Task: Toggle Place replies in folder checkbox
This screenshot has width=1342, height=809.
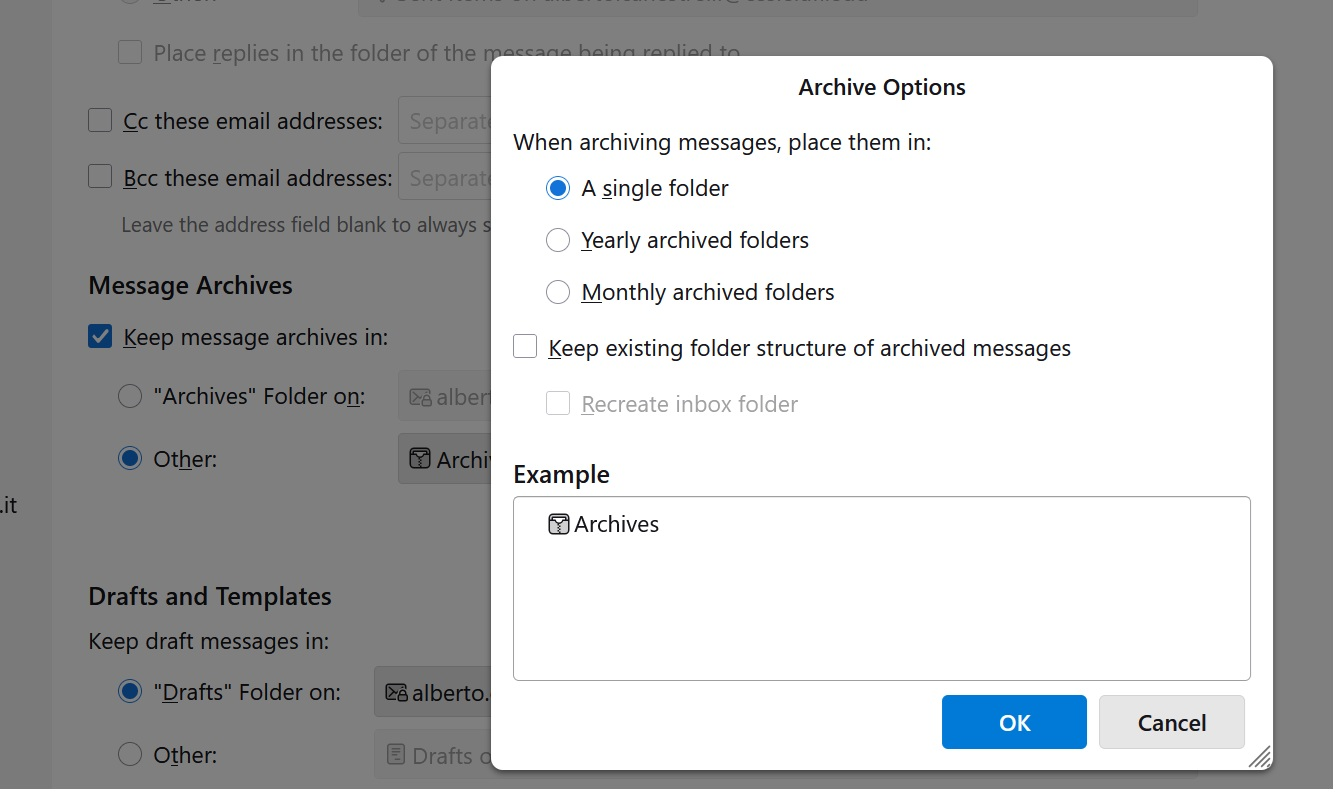Action: (130, 52)
